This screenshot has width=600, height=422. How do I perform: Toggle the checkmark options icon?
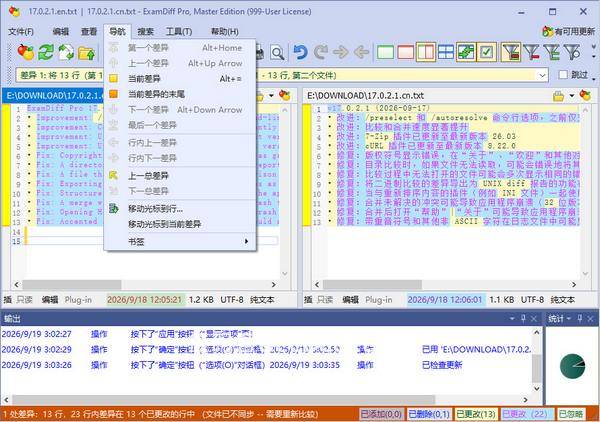pyautogui.click(x=486, y=52)
